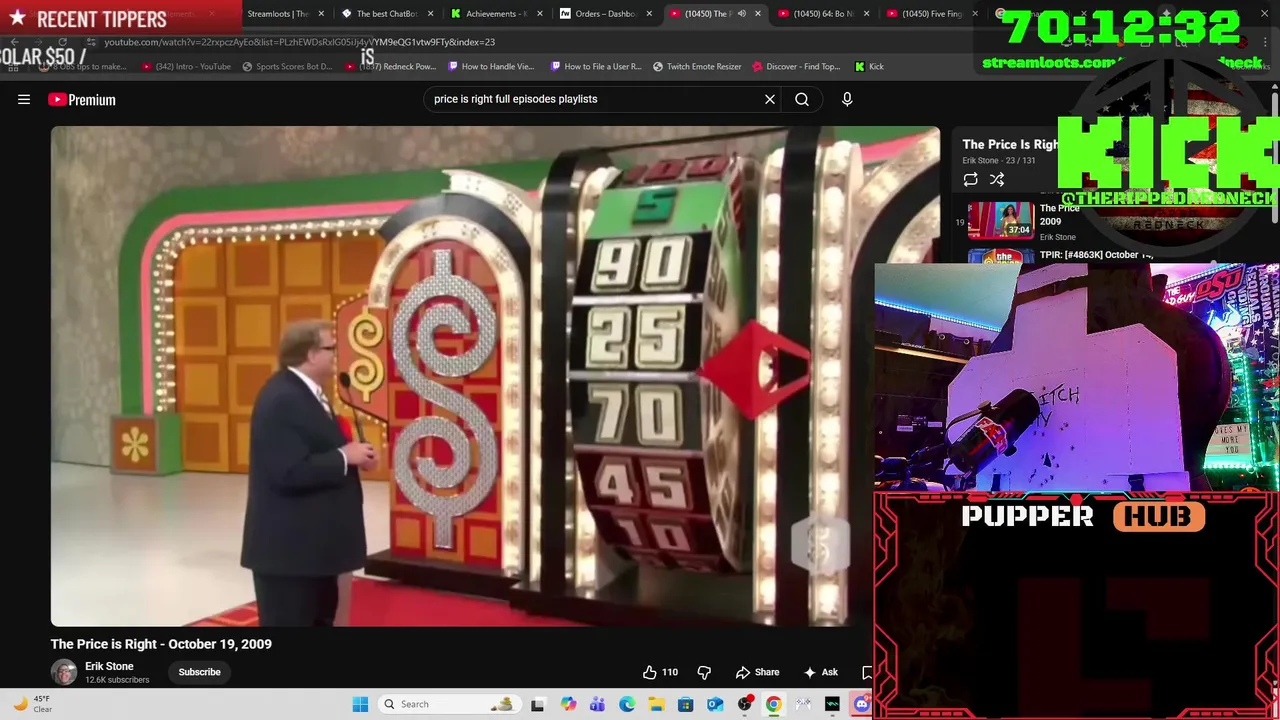This screenshot has height=720, width=1280.
Task: Open Microsoft Store taskbar icon
Action: pos(685,704)
